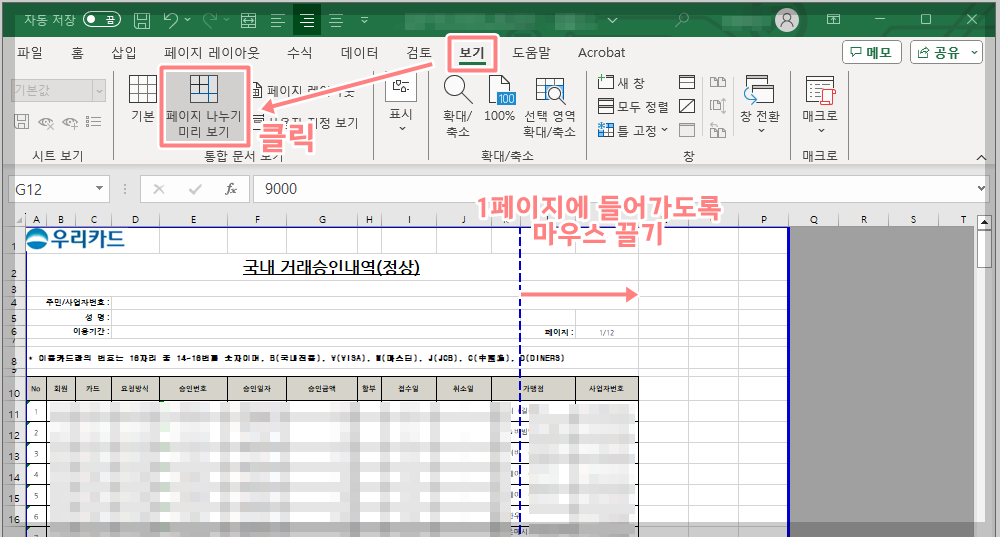Open customize quick access toolbar dropdown
The width and height of the screenshot is (1000, 537).
point(364,20)
